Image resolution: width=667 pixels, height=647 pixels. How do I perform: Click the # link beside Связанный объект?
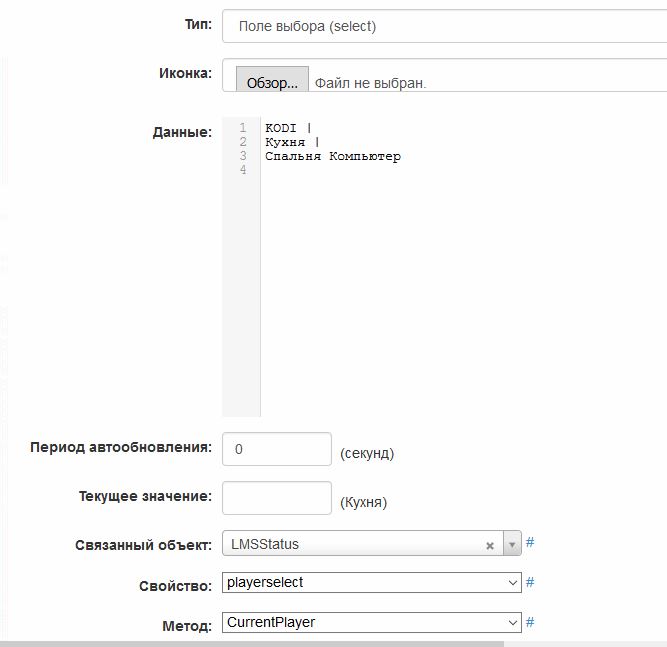530,543
